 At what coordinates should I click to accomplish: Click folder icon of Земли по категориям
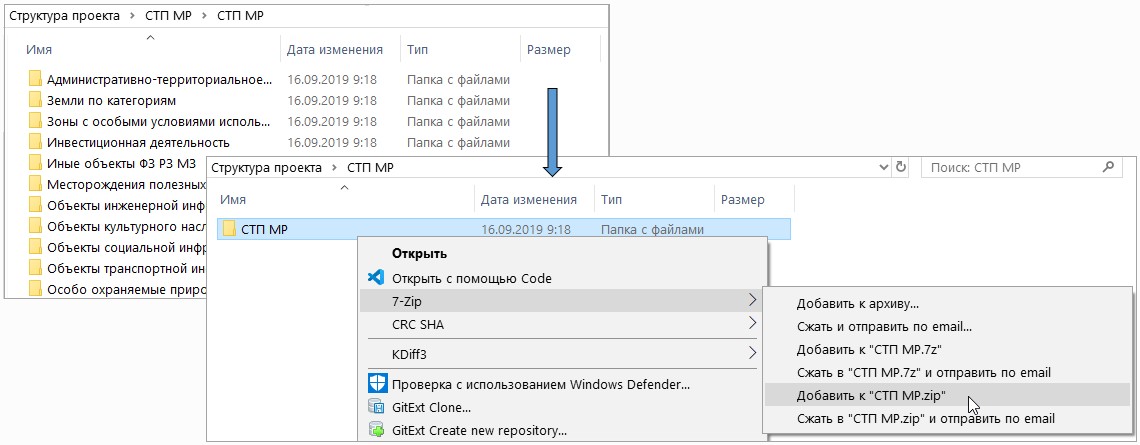(x=36, y=100)
